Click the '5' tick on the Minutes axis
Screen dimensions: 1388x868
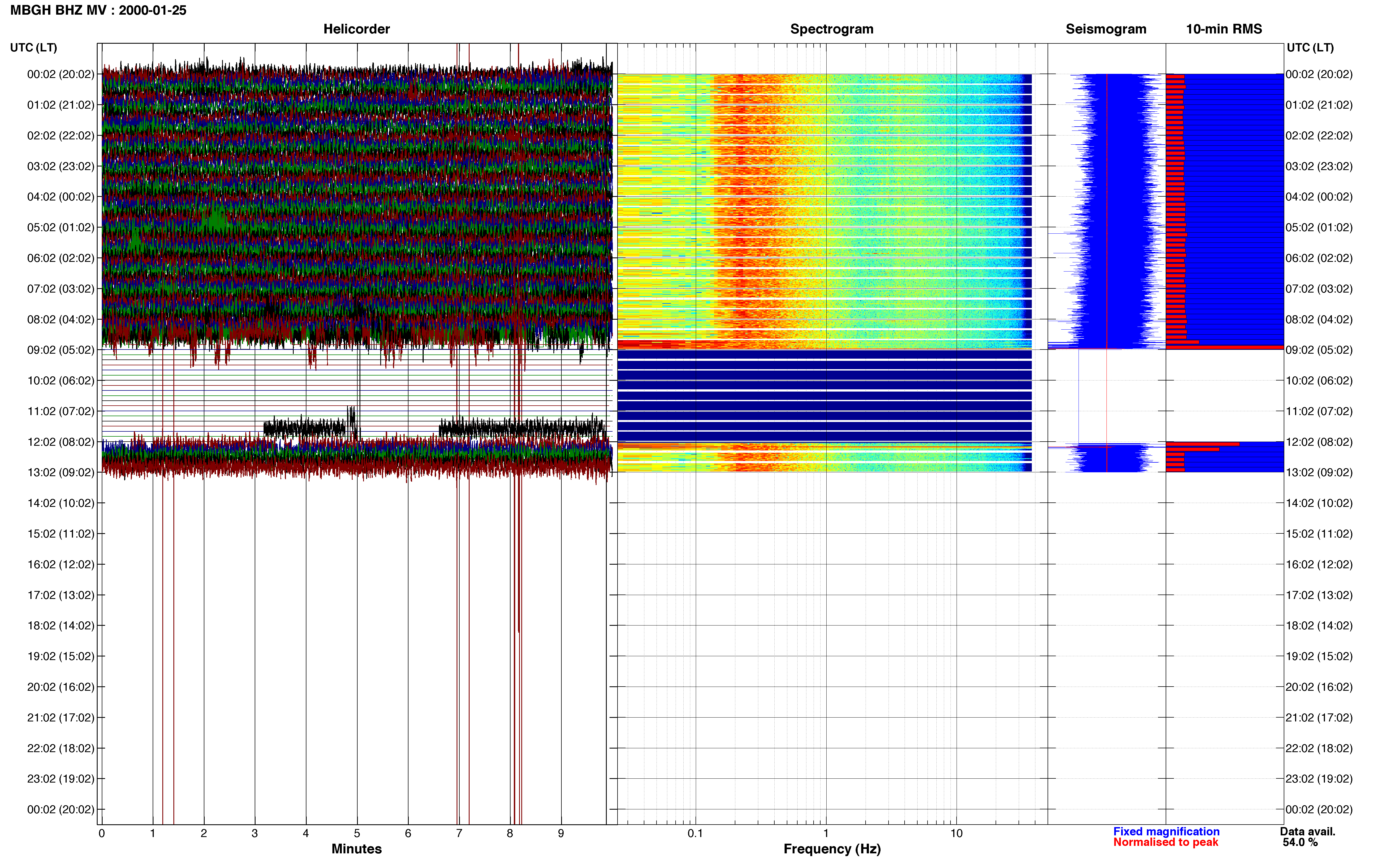pos(357,833)
